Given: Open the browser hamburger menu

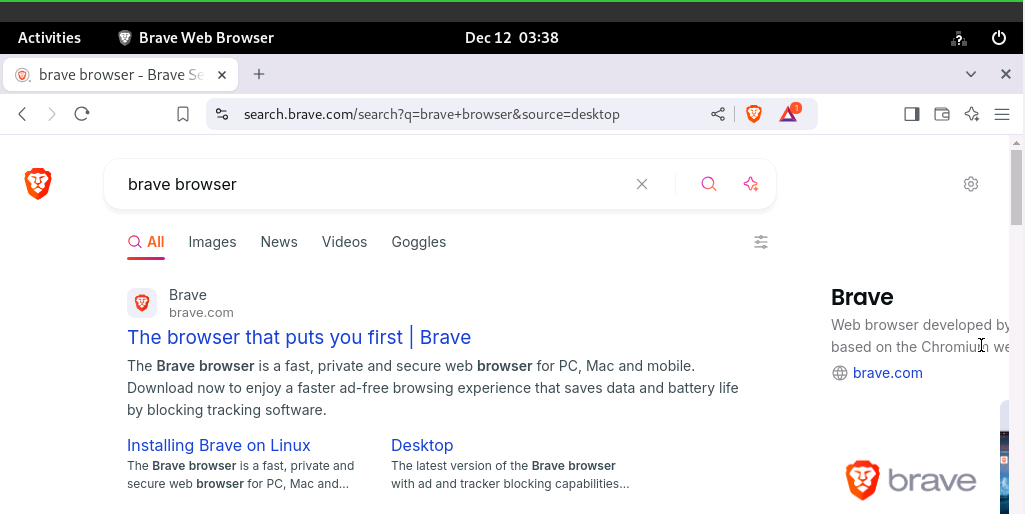Looking at the screenshot, I should [x=1002, y=114].
